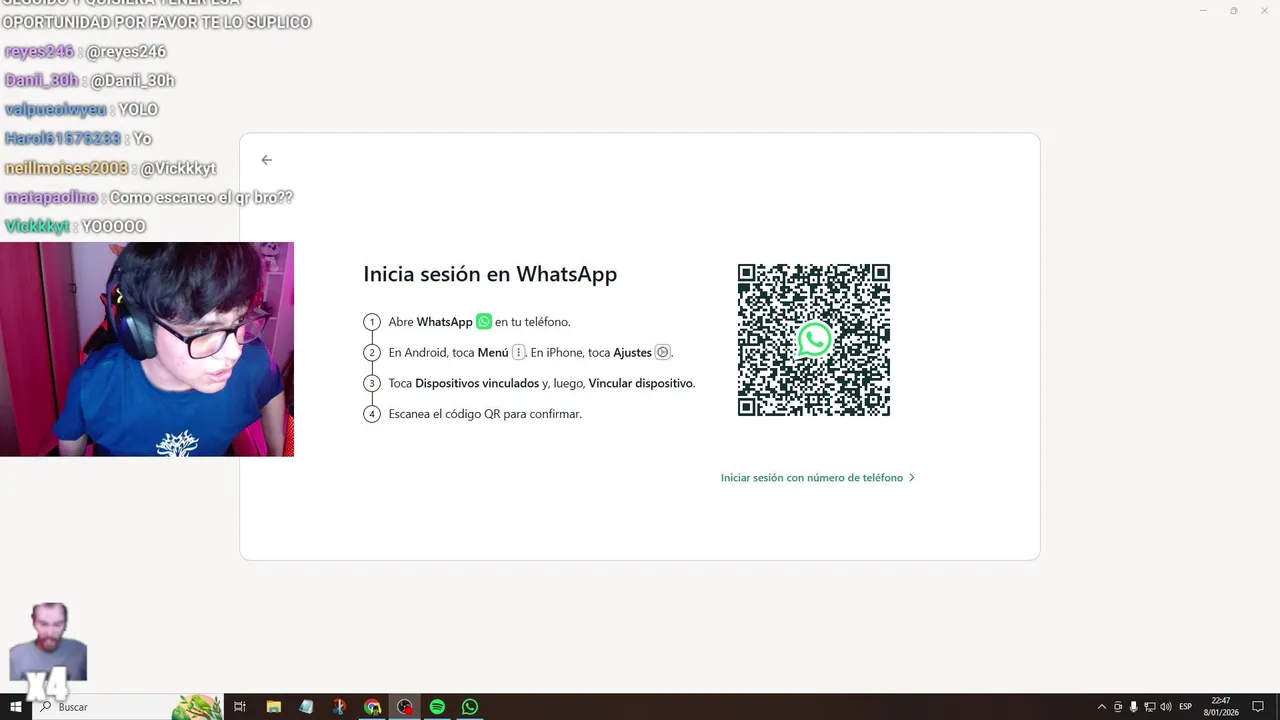Open the clock showing 22:47

click(x=1221, y=707)
